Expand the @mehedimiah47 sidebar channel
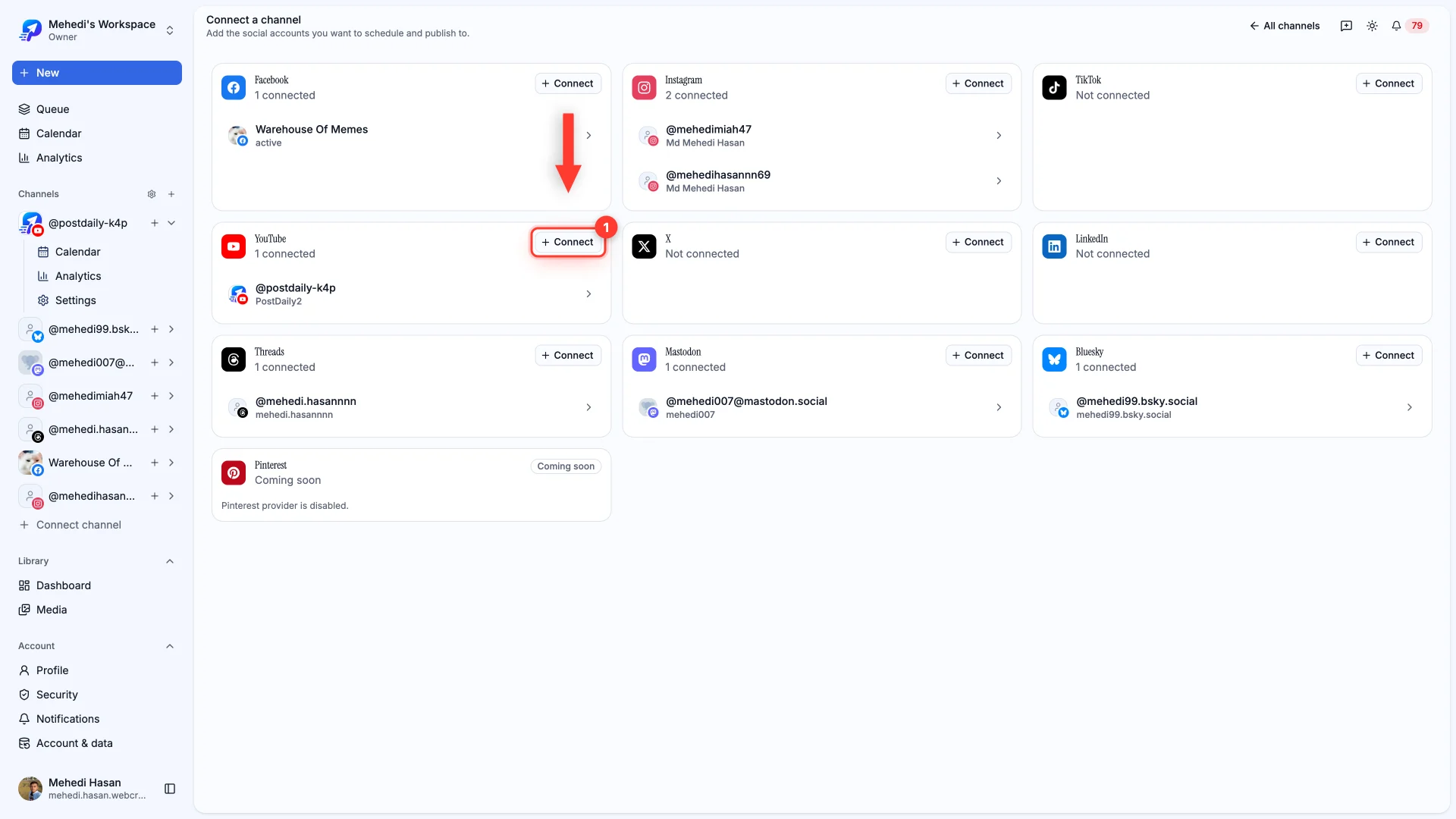This screenshot has width=1456, height=819. [171, 396]
